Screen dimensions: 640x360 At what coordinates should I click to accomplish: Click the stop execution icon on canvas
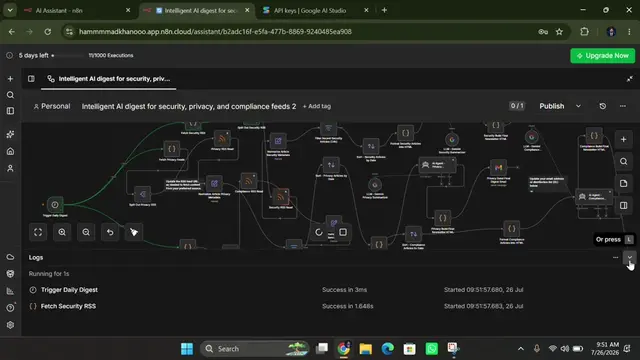point(343,232)
